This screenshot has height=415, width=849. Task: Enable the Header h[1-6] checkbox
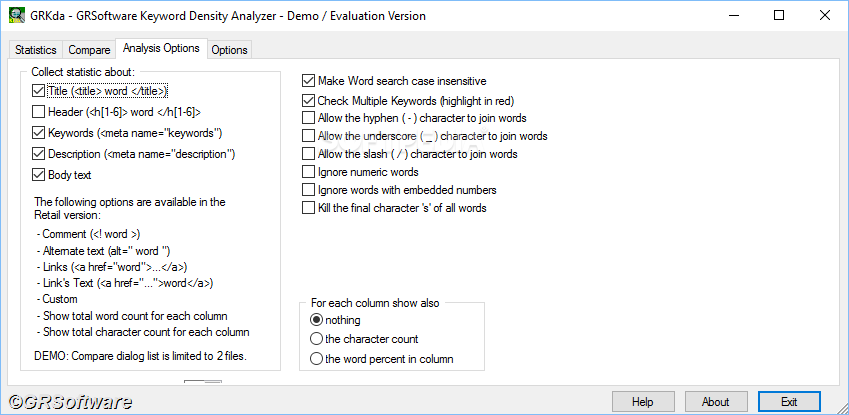click(x=38, y=112)
